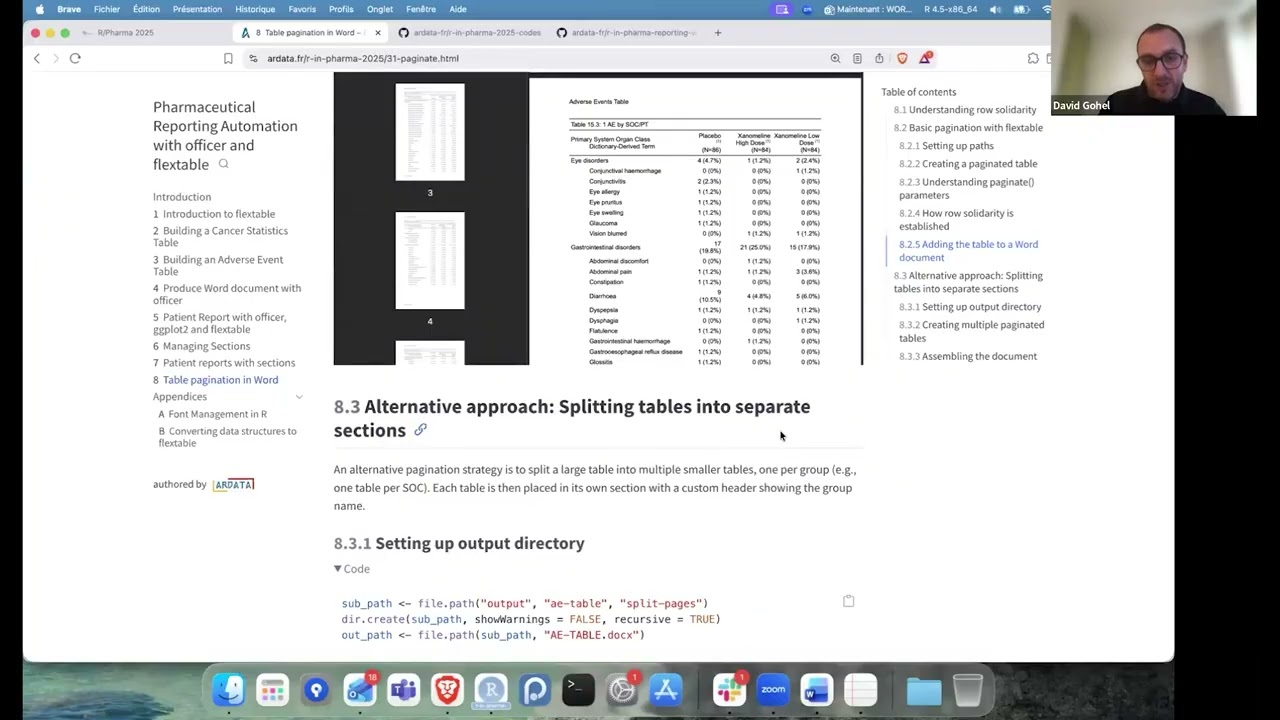The image size is (1280, 720).
Task: Reload the page with the refresh icon
Action: pyautogui.click(x=75, y=58)
